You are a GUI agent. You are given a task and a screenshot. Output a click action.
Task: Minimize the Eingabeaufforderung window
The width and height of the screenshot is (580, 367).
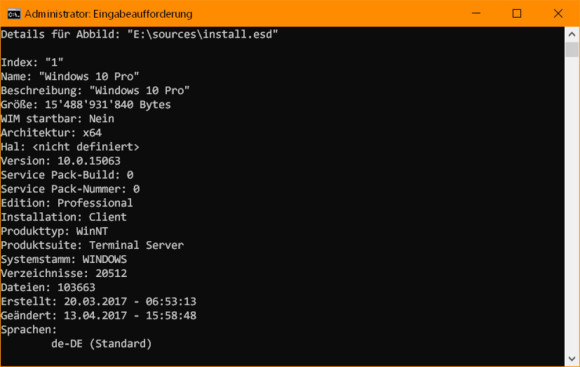(476, 14)
